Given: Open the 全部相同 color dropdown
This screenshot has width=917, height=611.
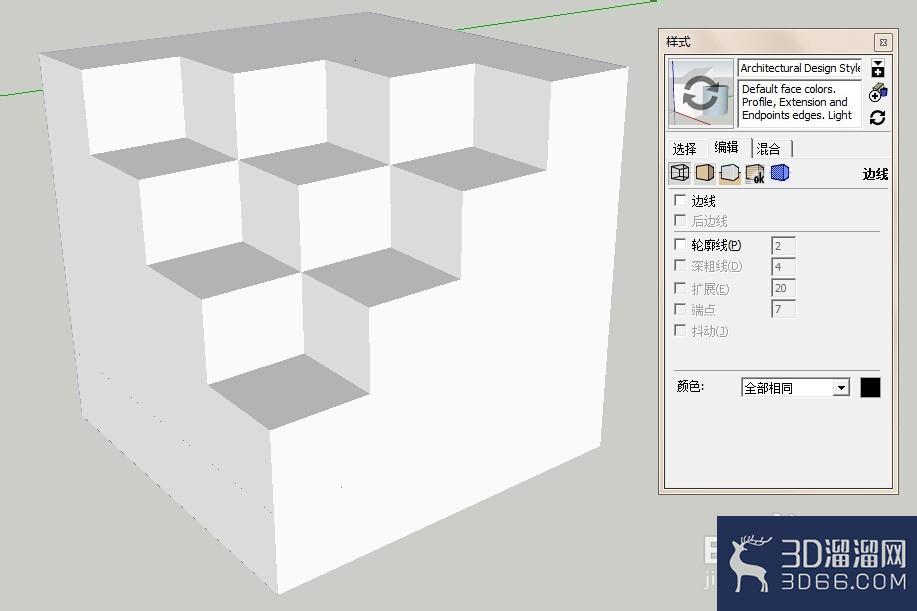Looking at the screenshot, I should (795, 388).
